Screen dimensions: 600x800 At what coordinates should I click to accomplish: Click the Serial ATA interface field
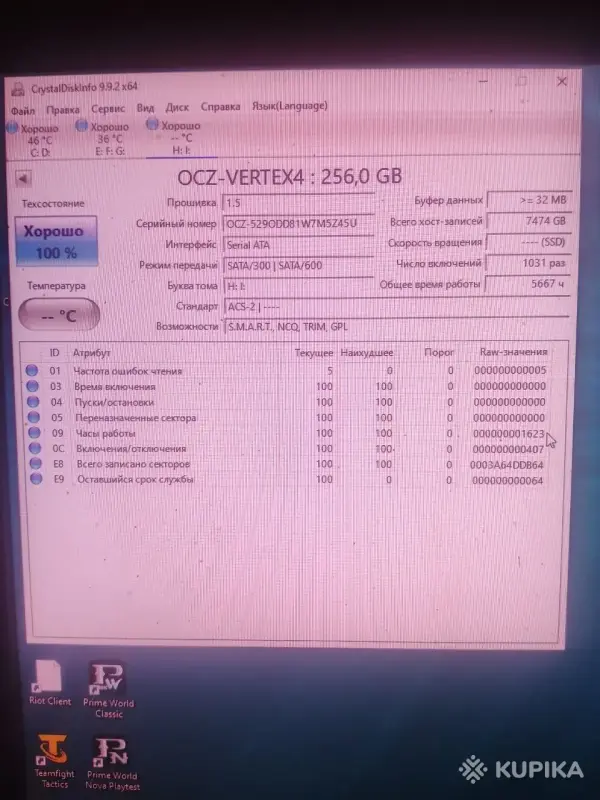[298, 244]
